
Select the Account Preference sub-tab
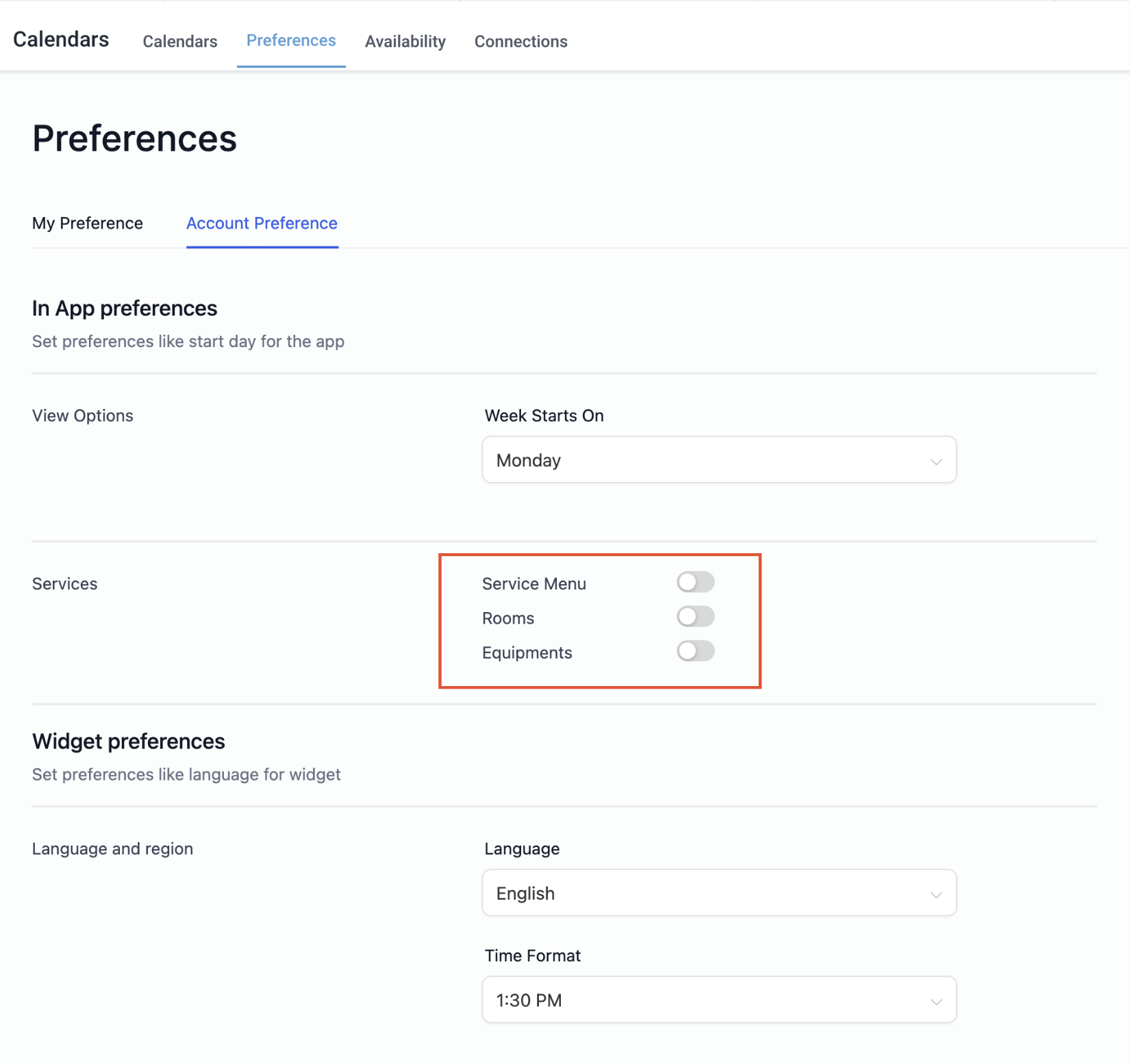tap(262, 223)
